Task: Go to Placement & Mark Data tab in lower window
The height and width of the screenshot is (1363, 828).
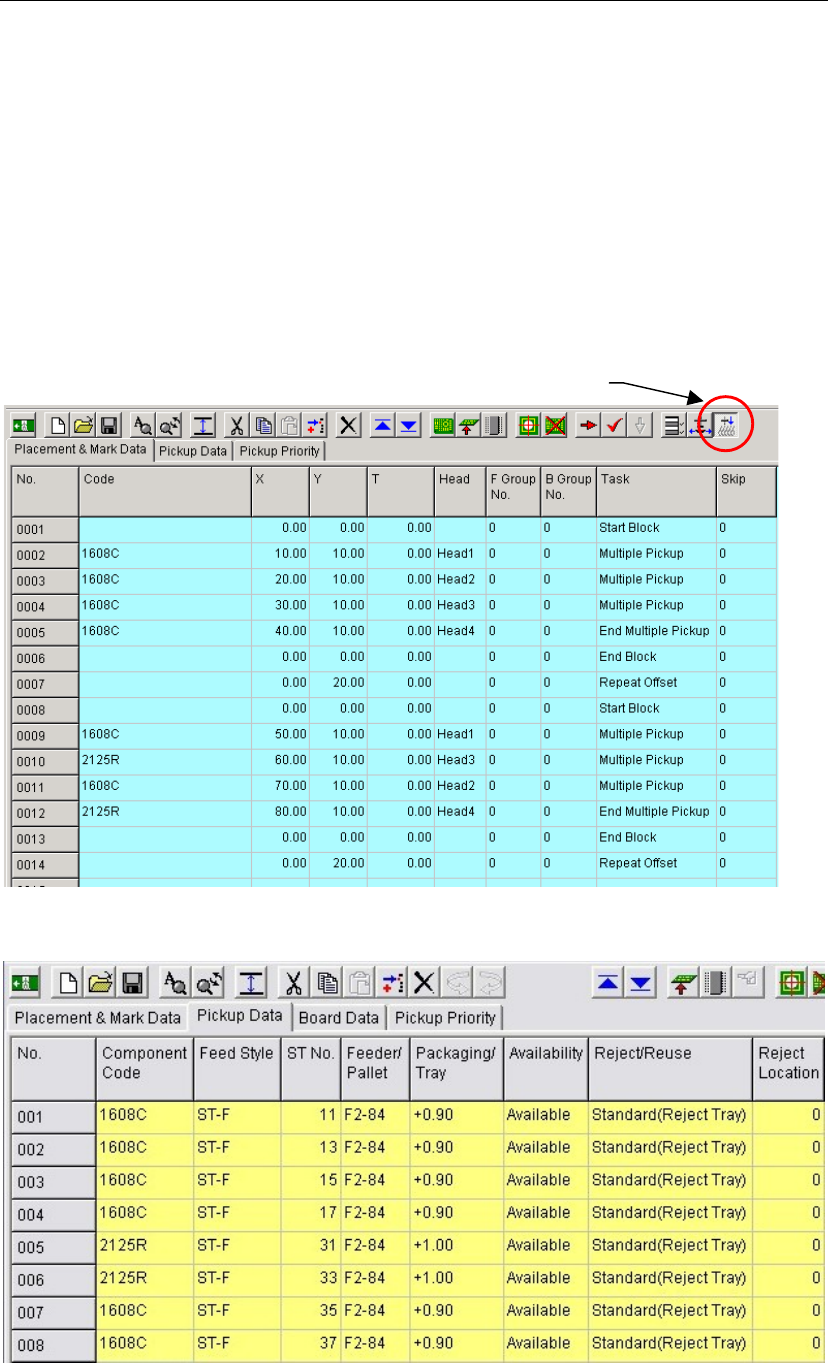Action: (96, 1018)
